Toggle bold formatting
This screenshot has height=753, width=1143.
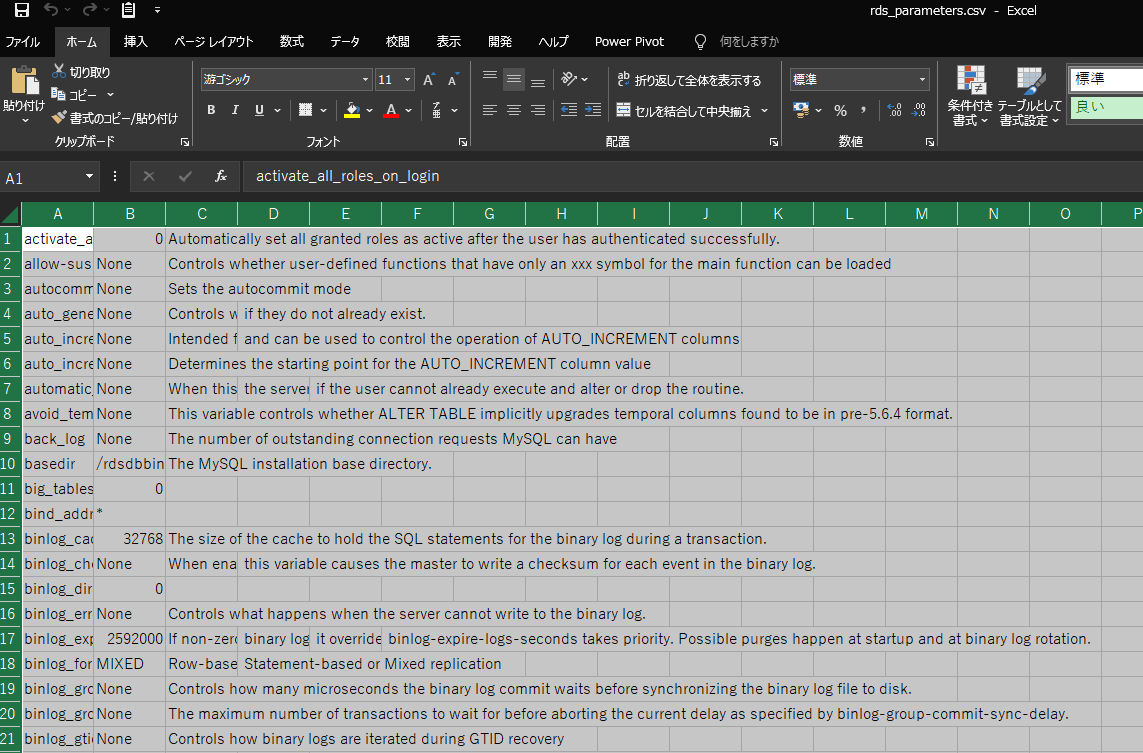pos(211,110)
